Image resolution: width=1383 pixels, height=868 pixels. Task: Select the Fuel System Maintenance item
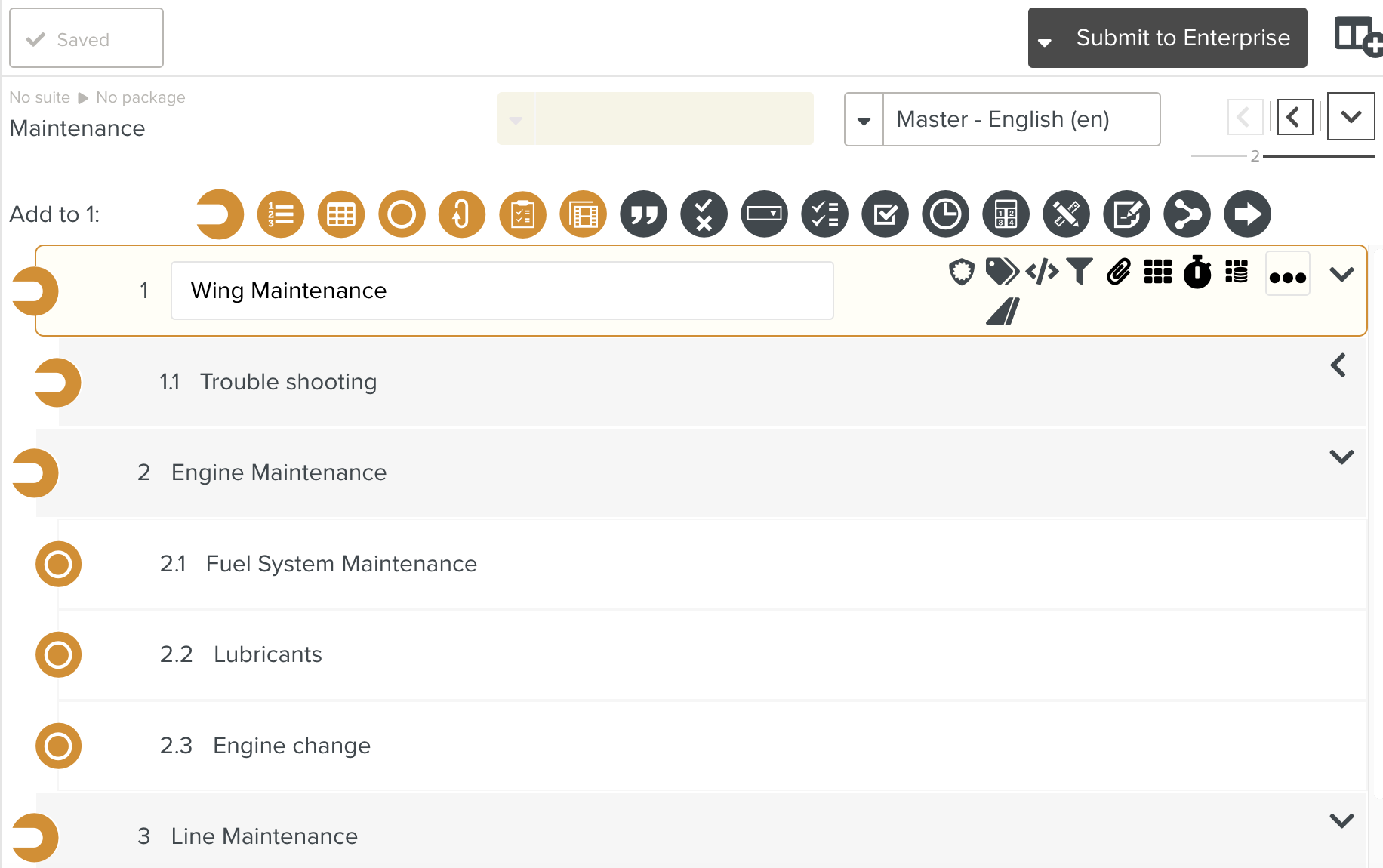click(x=341, y=564)
